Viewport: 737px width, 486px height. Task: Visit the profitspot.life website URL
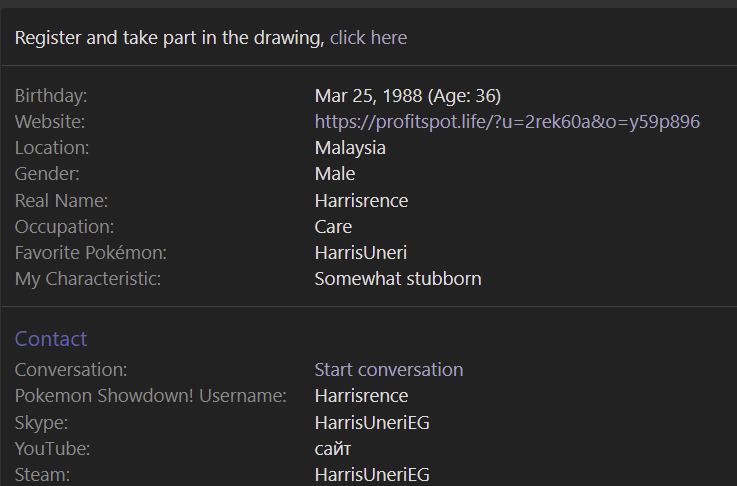click(x=507, y=122)
